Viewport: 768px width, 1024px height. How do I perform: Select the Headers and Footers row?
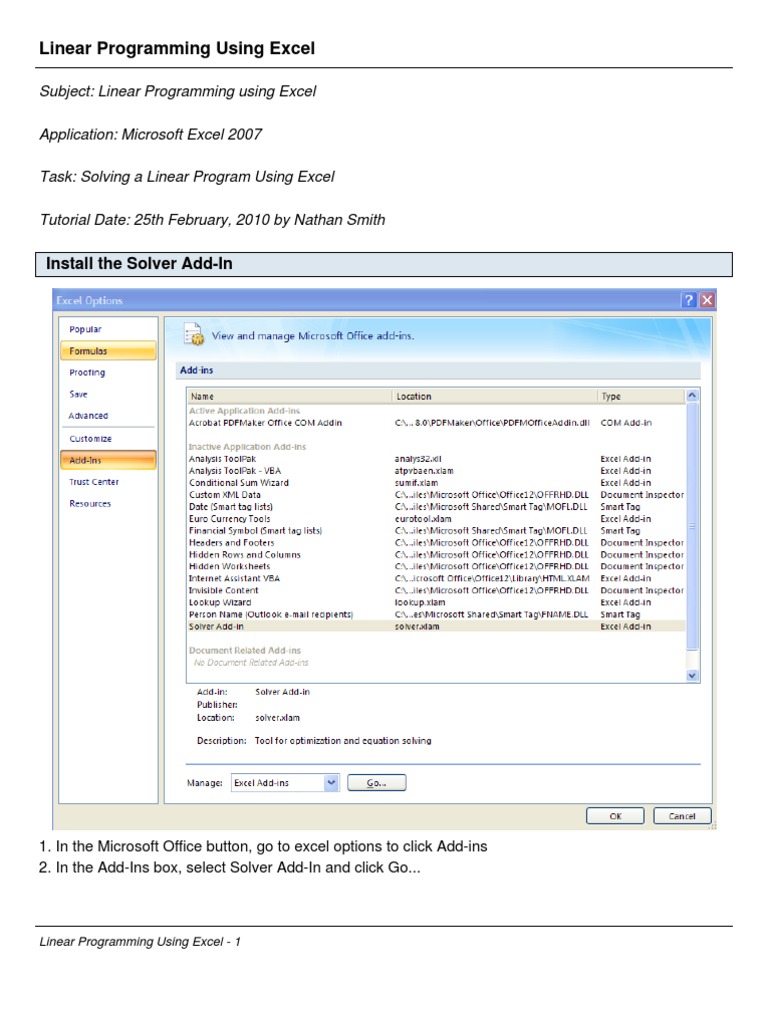click(436, 543)
